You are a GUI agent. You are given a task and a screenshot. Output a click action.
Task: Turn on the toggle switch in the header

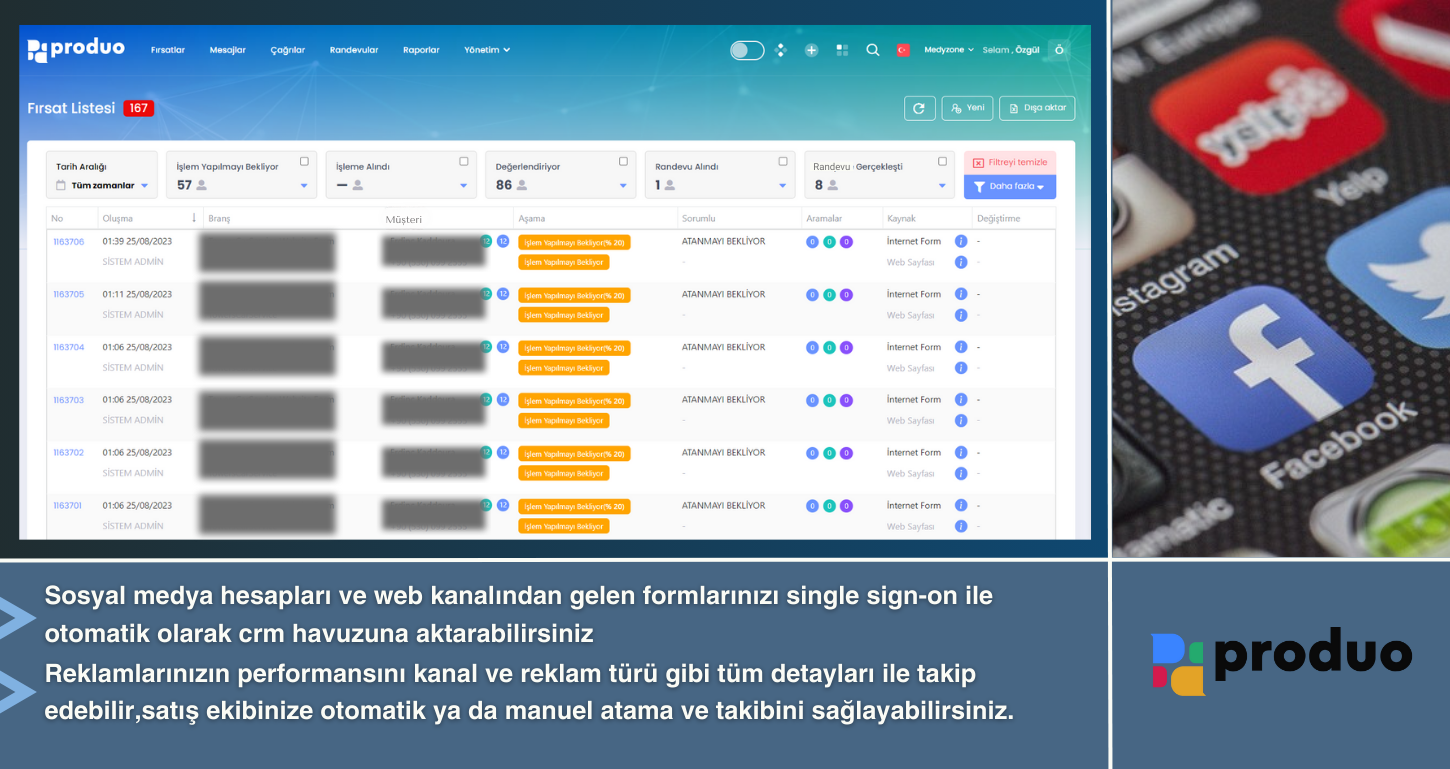pyautogui.click(x=747, y=50)
